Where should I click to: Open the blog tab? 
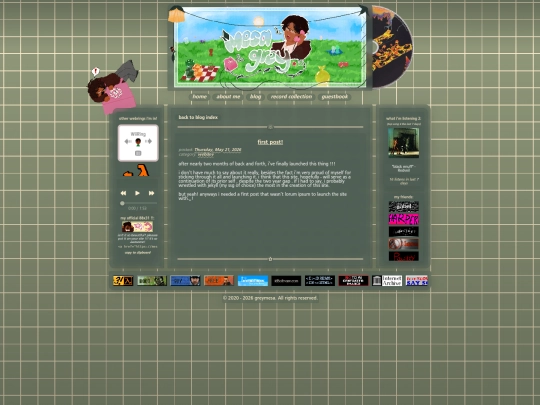(x=255, y=97)
